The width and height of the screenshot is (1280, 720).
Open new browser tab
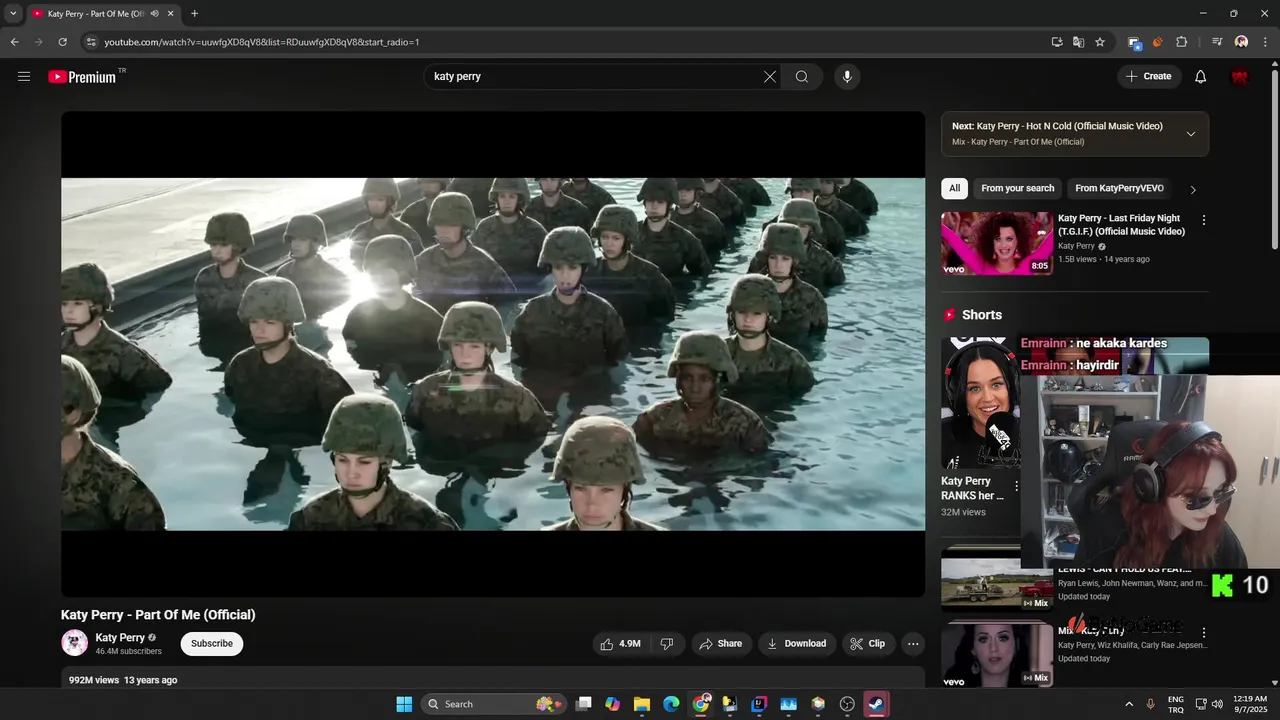pos(194,14)
